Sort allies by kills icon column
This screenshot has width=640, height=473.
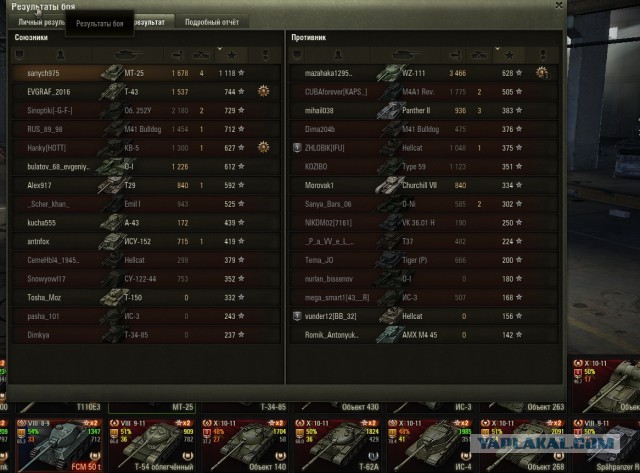coord(201,54)
